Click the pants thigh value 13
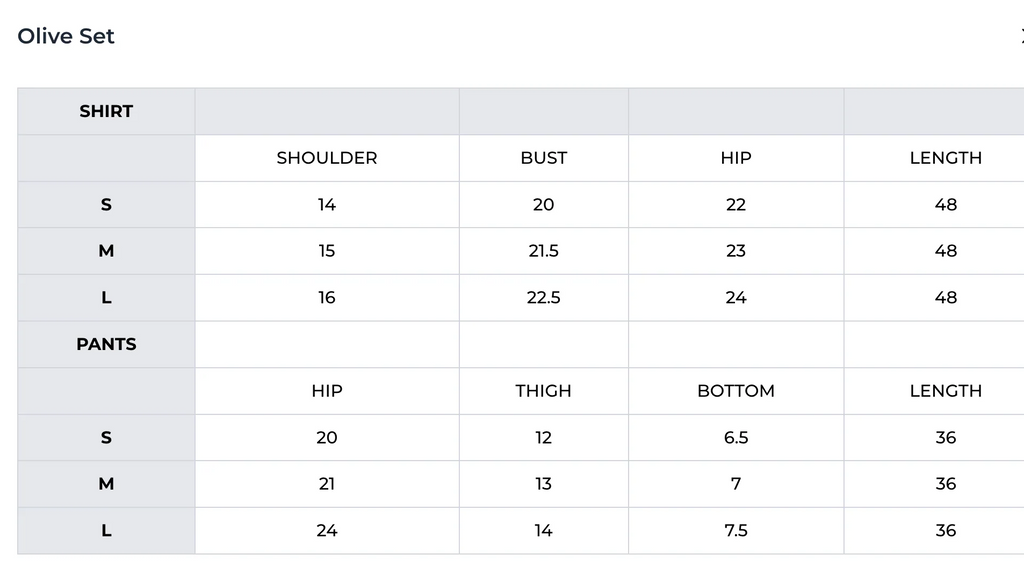The height and width of the screenshot is (583, 1024). click(x=543, y=484)
